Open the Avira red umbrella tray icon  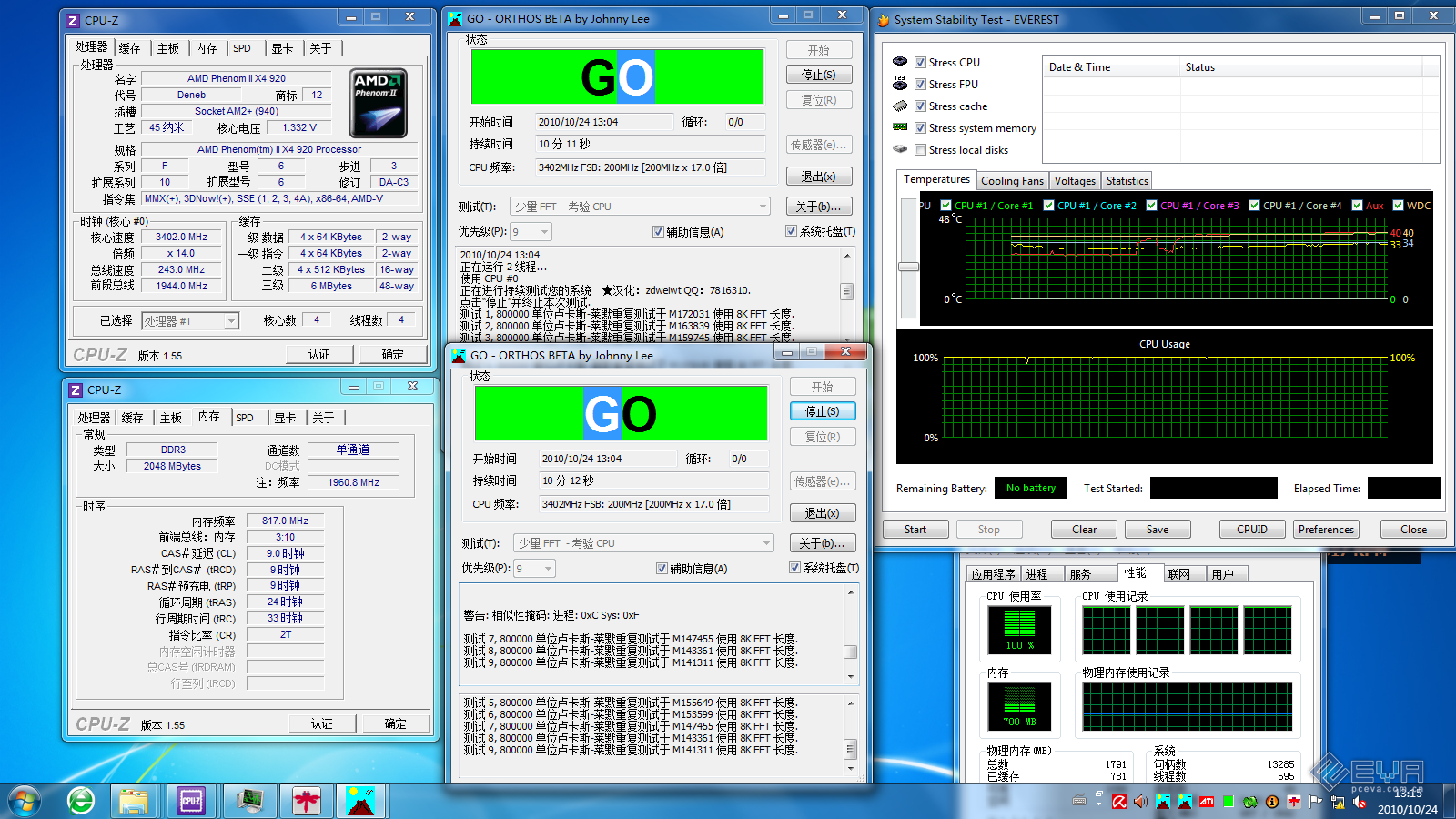[1118, 802]
